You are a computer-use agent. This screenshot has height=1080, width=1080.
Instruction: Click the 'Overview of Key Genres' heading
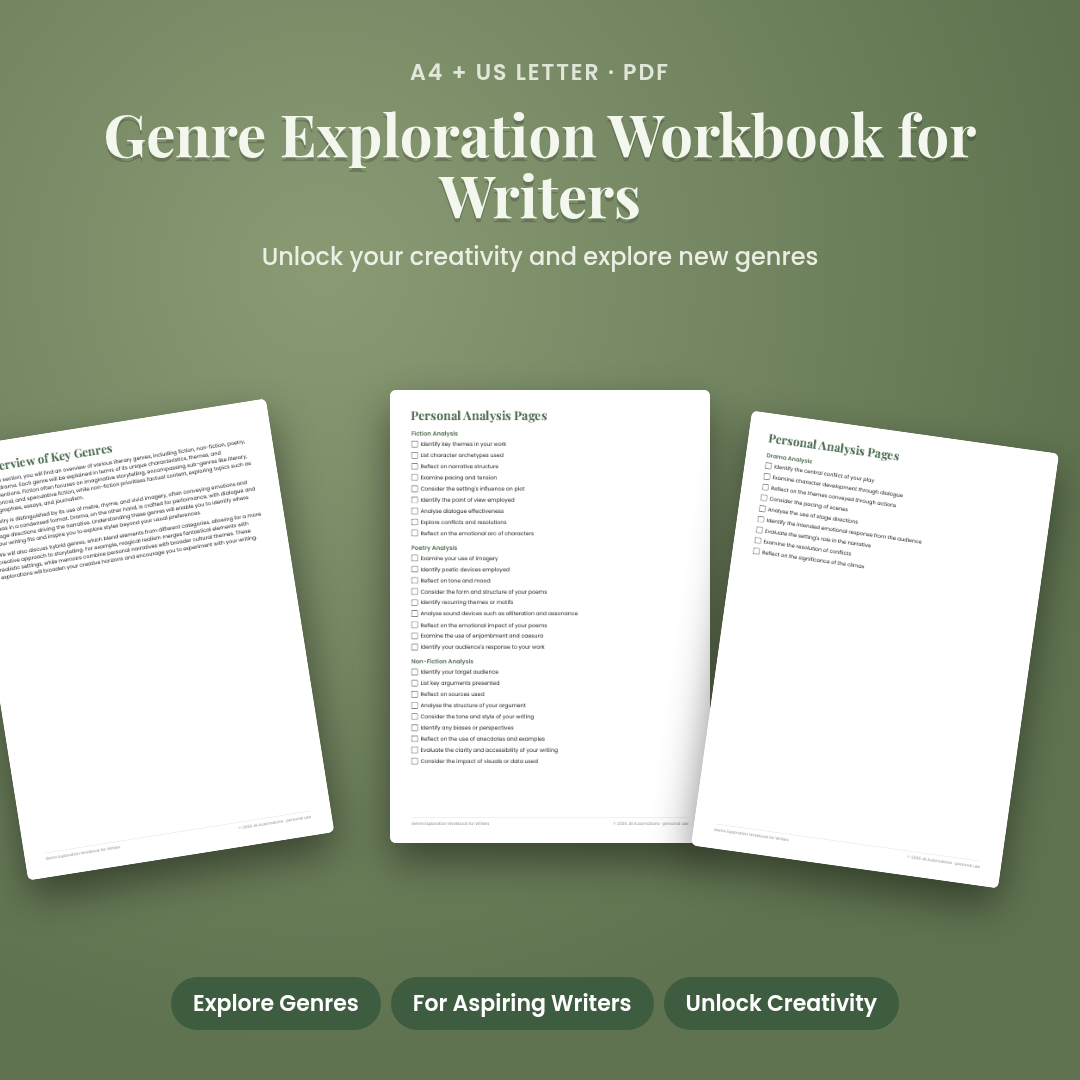point(55,457)
